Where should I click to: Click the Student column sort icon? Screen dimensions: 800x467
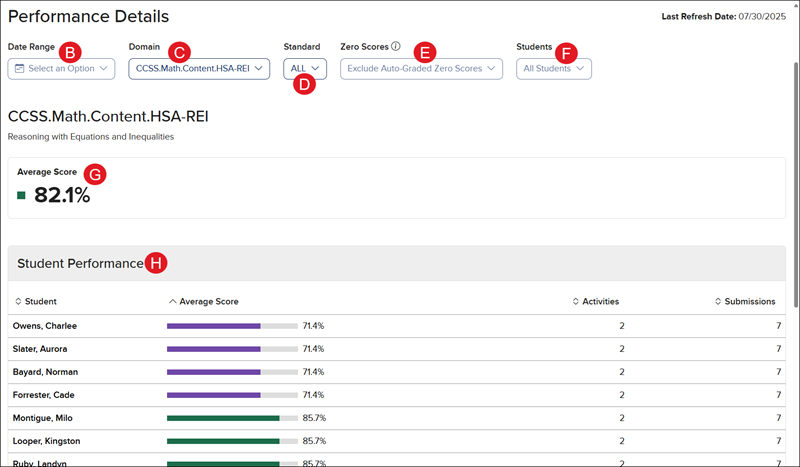[18, 301]
